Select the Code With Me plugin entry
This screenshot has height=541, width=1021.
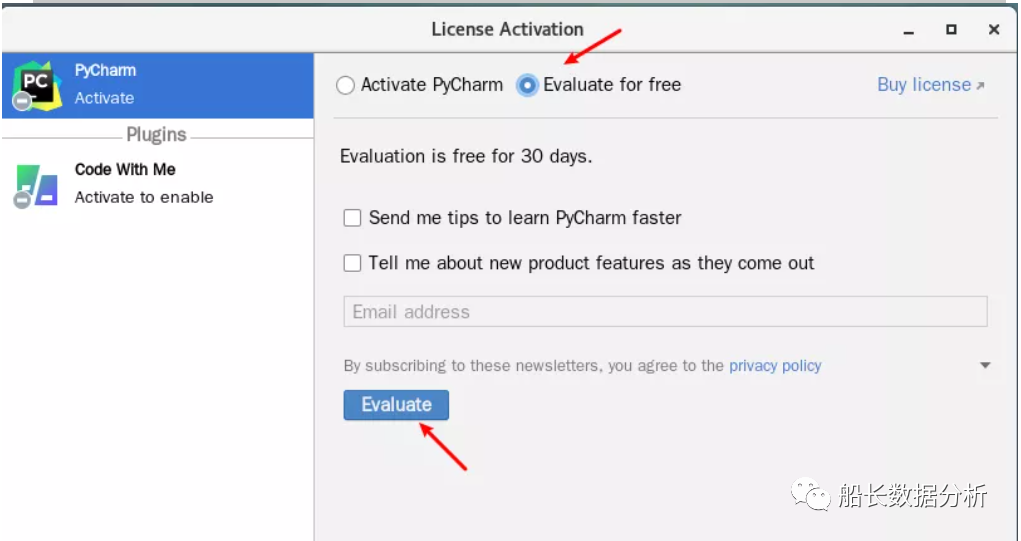pos(158,184)
